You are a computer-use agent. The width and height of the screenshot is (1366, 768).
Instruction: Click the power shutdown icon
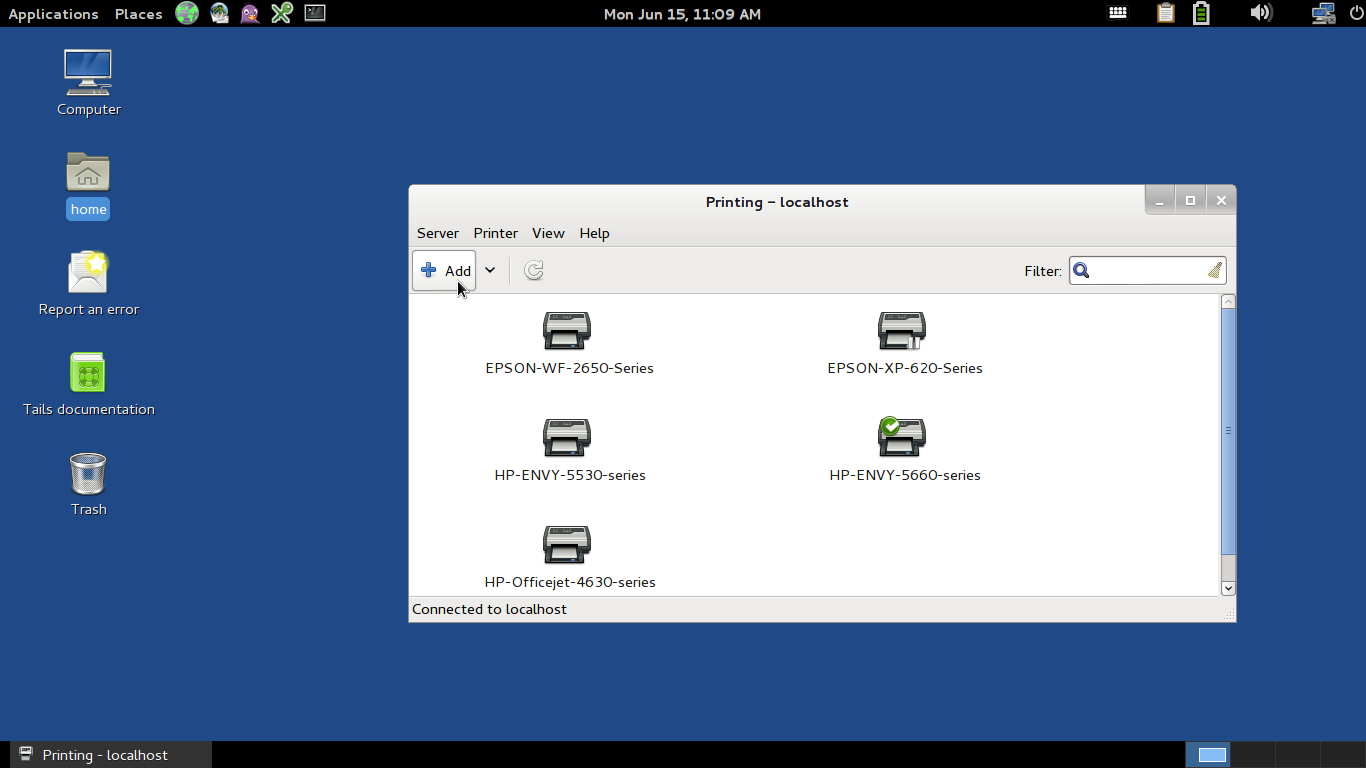(1355, 13)
